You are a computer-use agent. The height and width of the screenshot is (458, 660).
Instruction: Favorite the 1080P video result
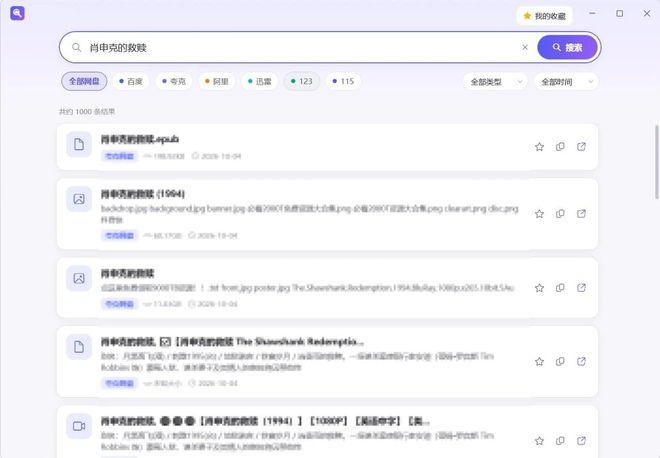539,441
